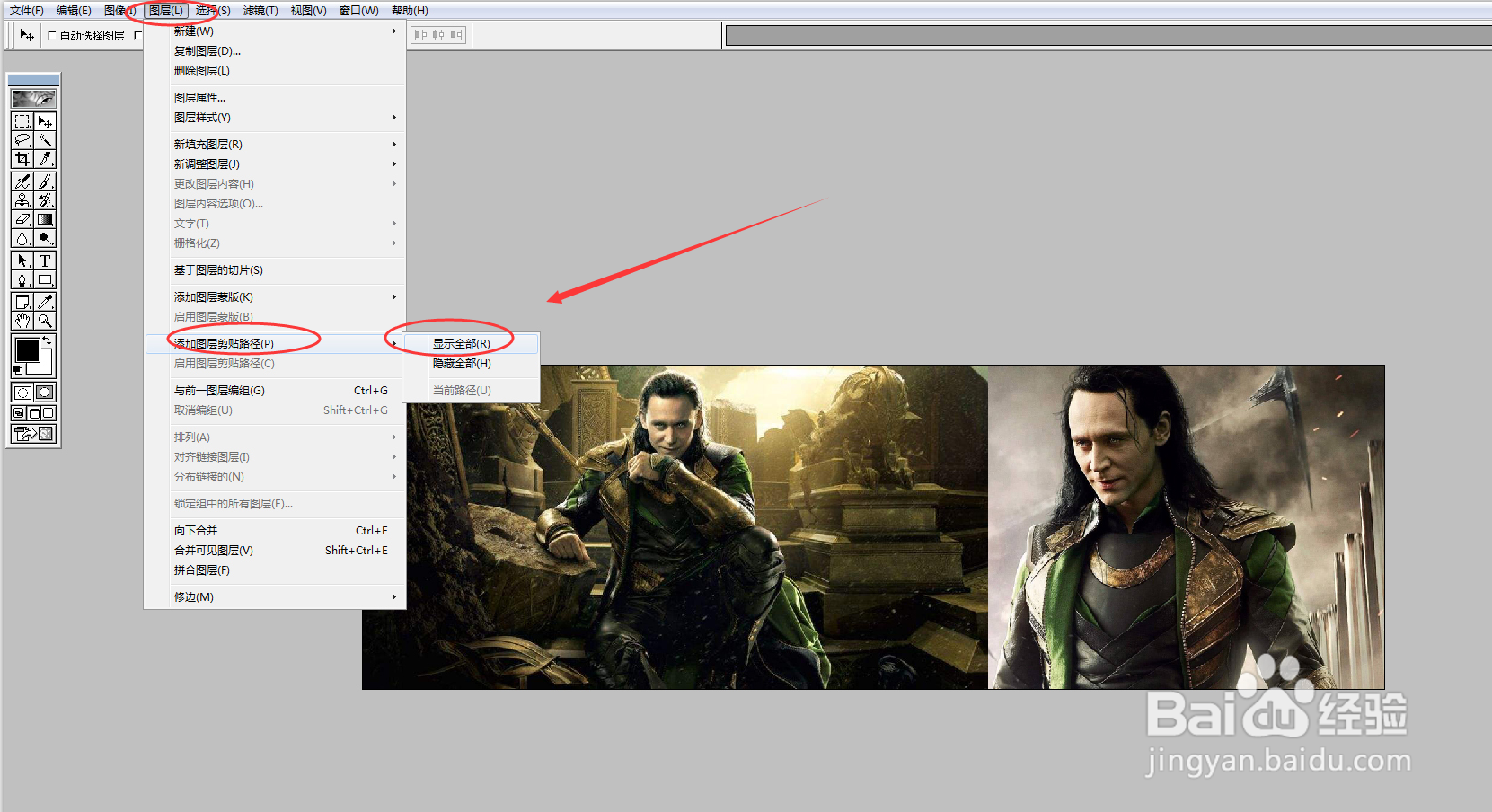Select the Hand tool
Image resolution: width=1492 pixels, height=812 pixels.
coord(22,321)
